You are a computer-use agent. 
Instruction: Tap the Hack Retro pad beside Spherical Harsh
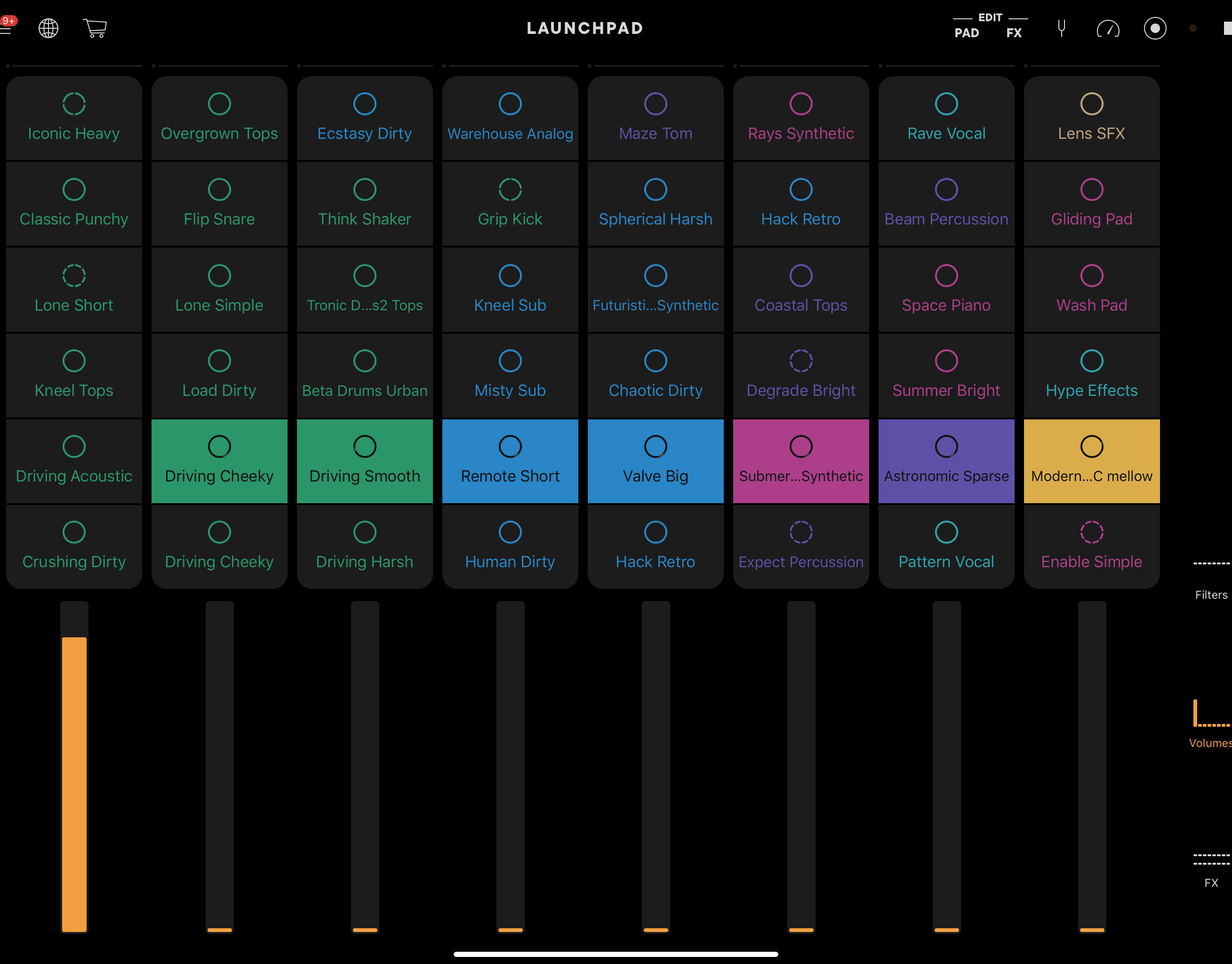[x=801, y=204]
